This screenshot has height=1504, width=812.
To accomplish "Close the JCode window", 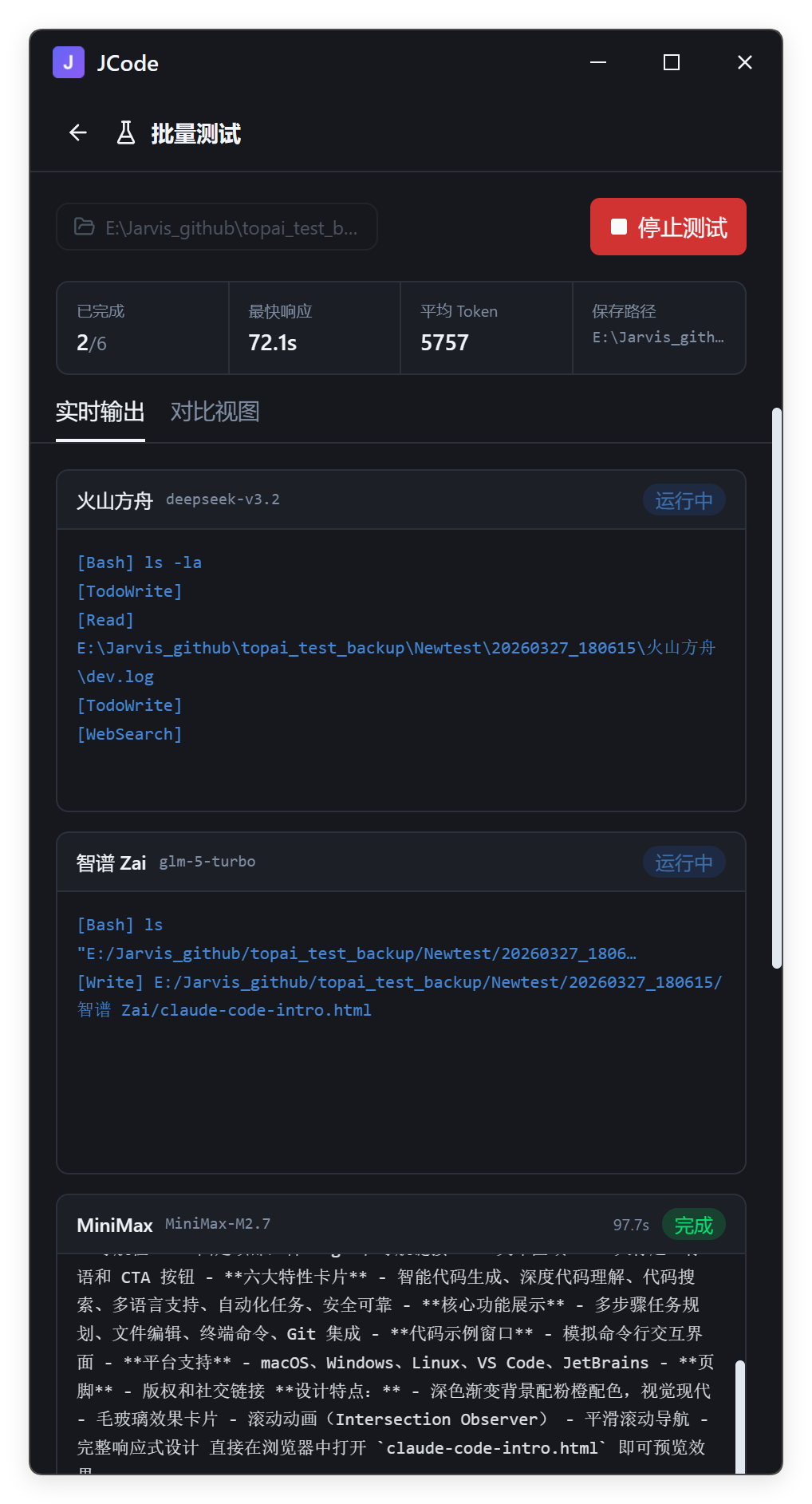I will (x=745, y=62).
